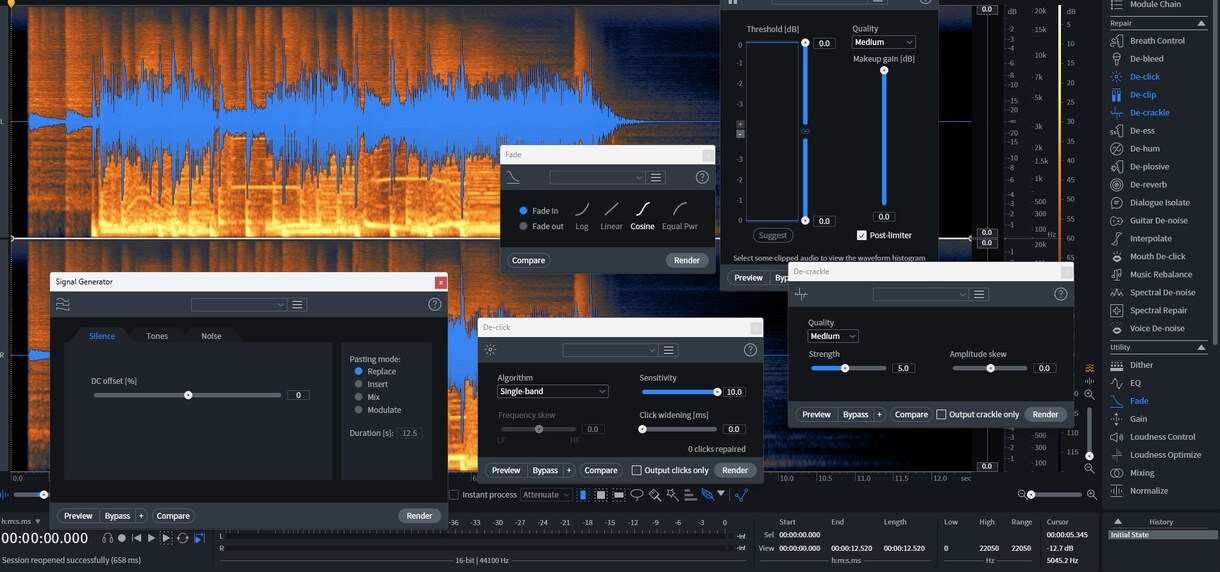Select the Lasso selection tool

pyautogui.click(x=636, y=494)
